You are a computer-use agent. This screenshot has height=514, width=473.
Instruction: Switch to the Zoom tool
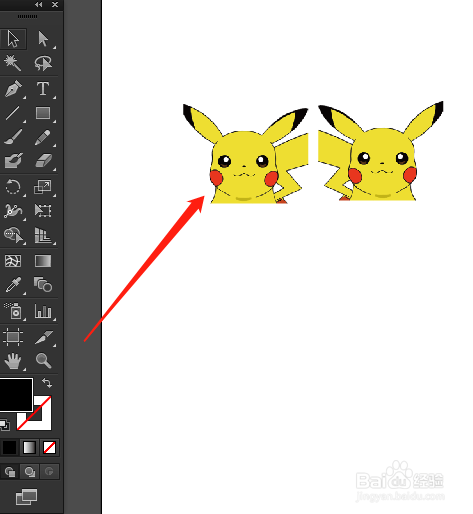click(x=43, y=361)
